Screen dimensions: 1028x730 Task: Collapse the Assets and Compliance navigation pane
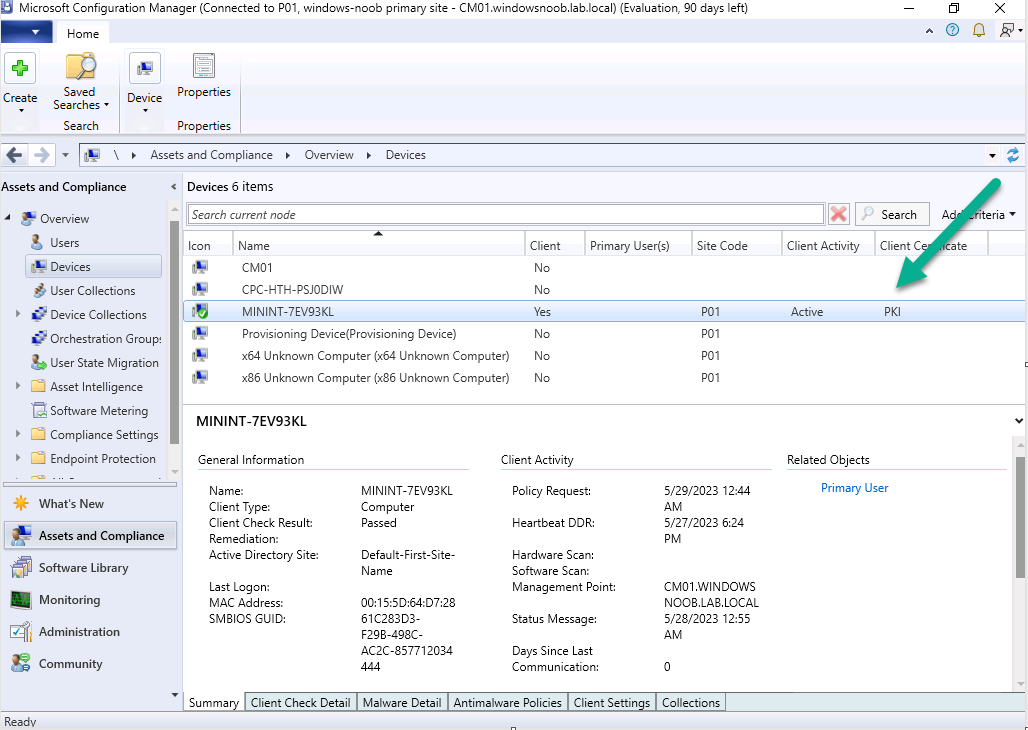(173, 187)
